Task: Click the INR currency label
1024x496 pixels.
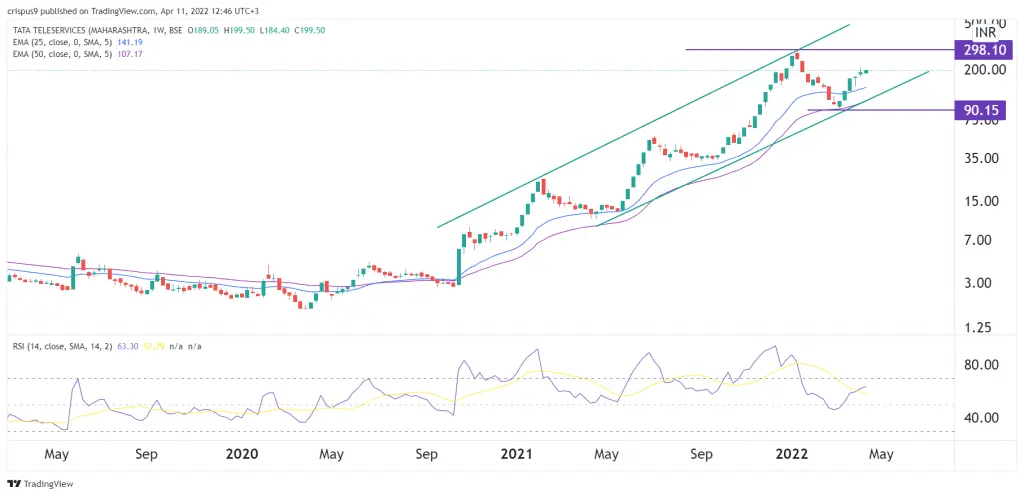Action: (985, 33)
